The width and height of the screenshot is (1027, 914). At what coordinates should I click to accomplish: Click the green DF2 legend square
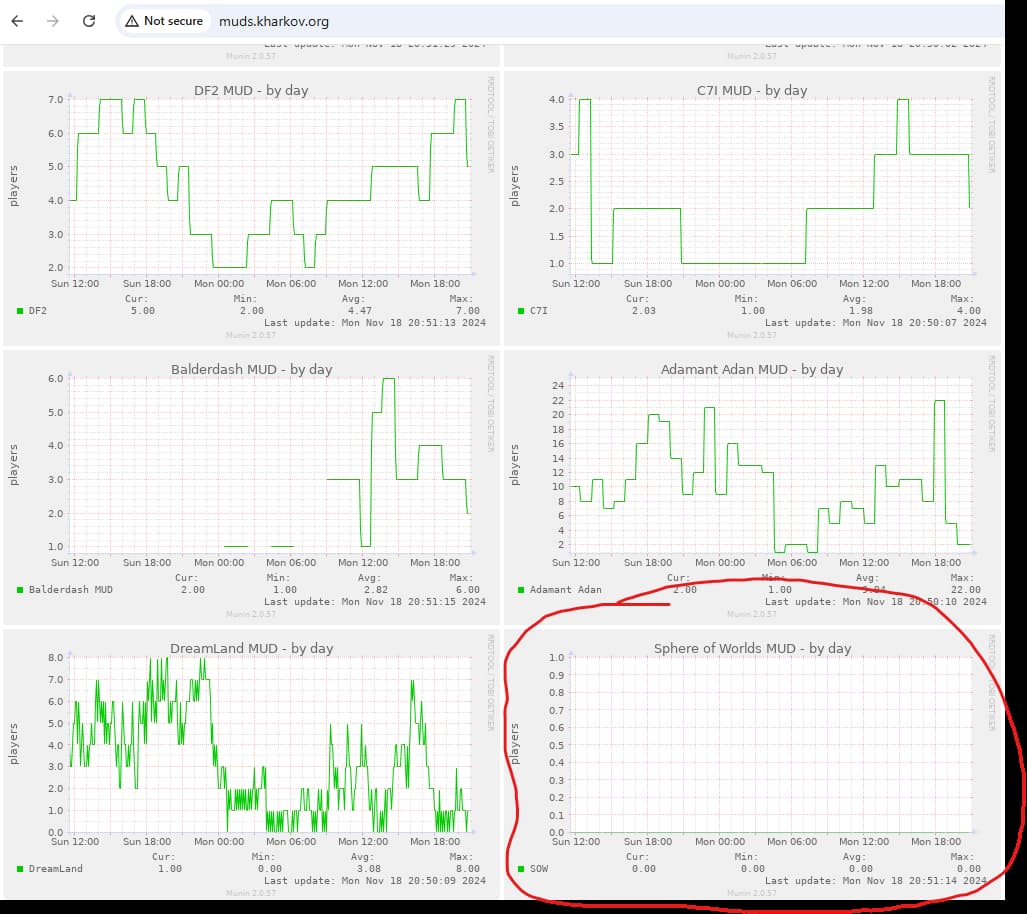click(20, 311)
